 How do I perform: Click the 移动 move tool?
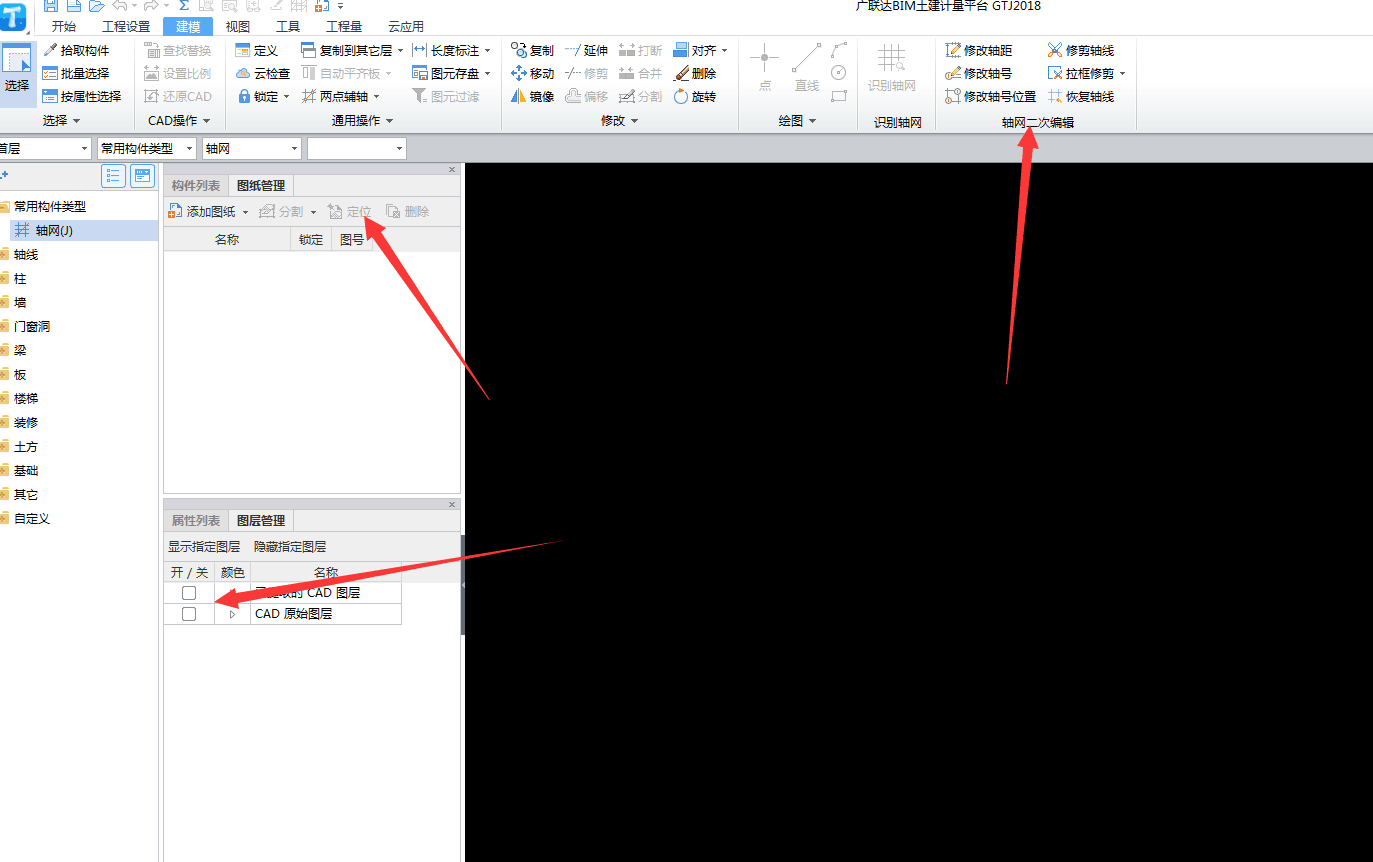coord(532,73)
